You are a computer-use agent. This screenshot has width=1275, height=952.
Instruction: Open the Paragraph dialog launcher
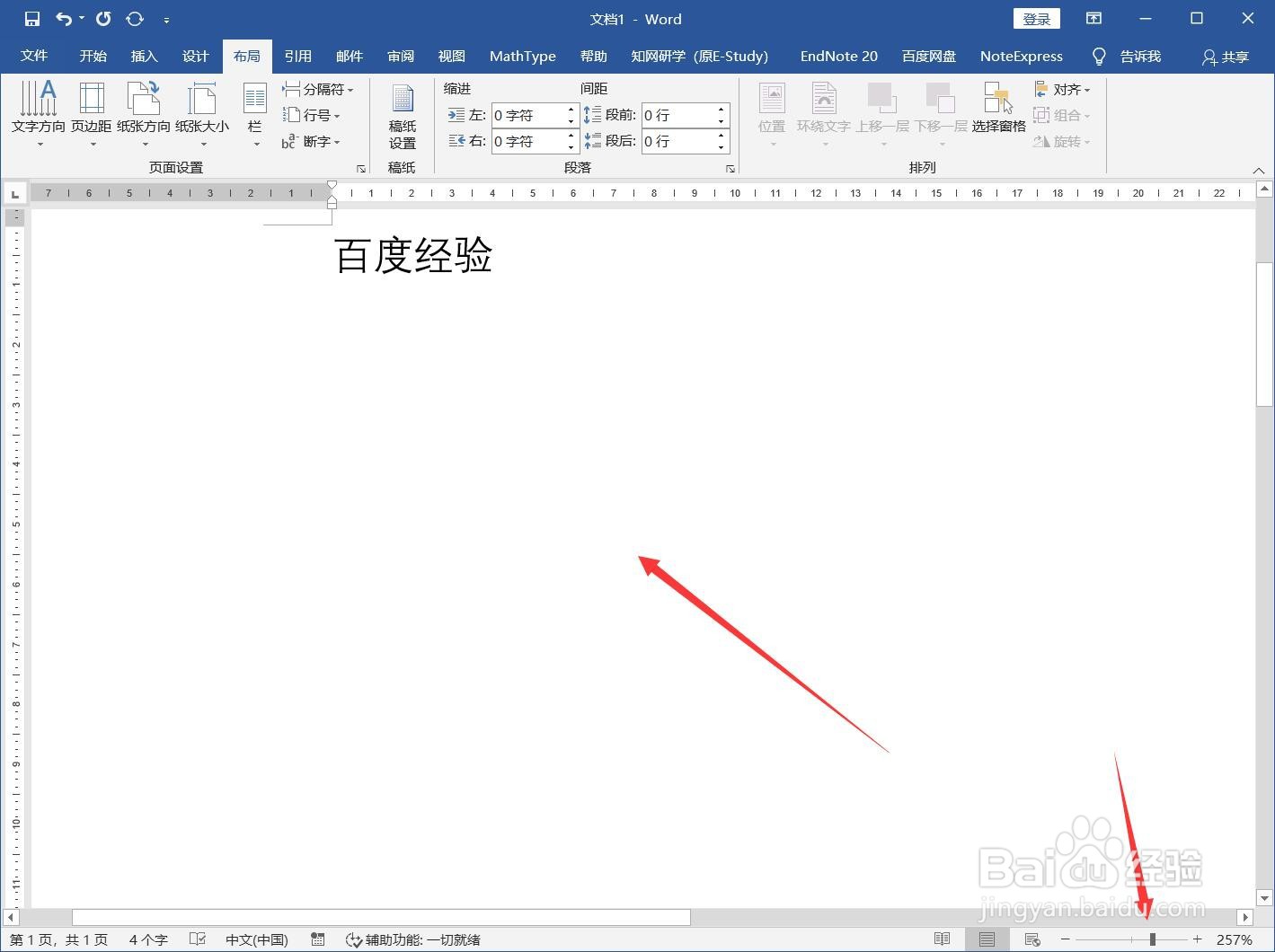[730, 168]
